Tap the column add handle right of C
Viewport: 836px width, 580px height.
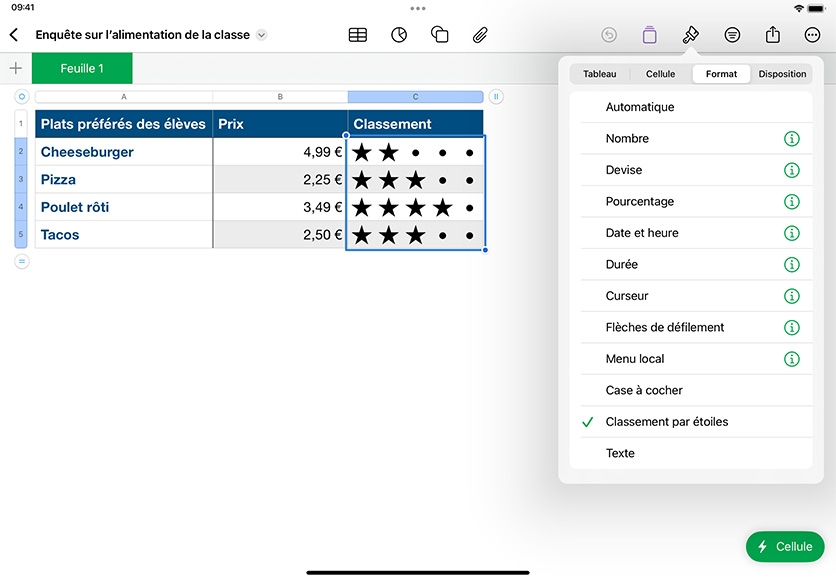[496, 96]
